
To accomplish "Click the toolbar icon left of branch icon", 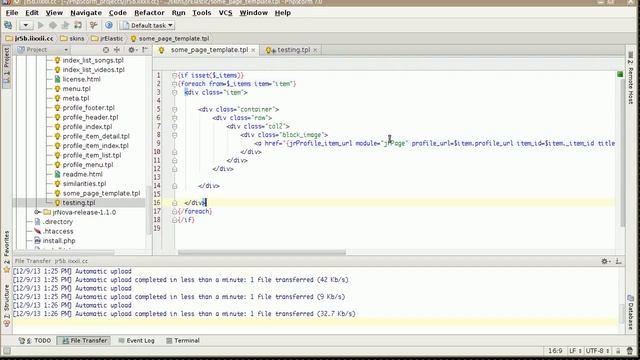I will coord(78,25).
